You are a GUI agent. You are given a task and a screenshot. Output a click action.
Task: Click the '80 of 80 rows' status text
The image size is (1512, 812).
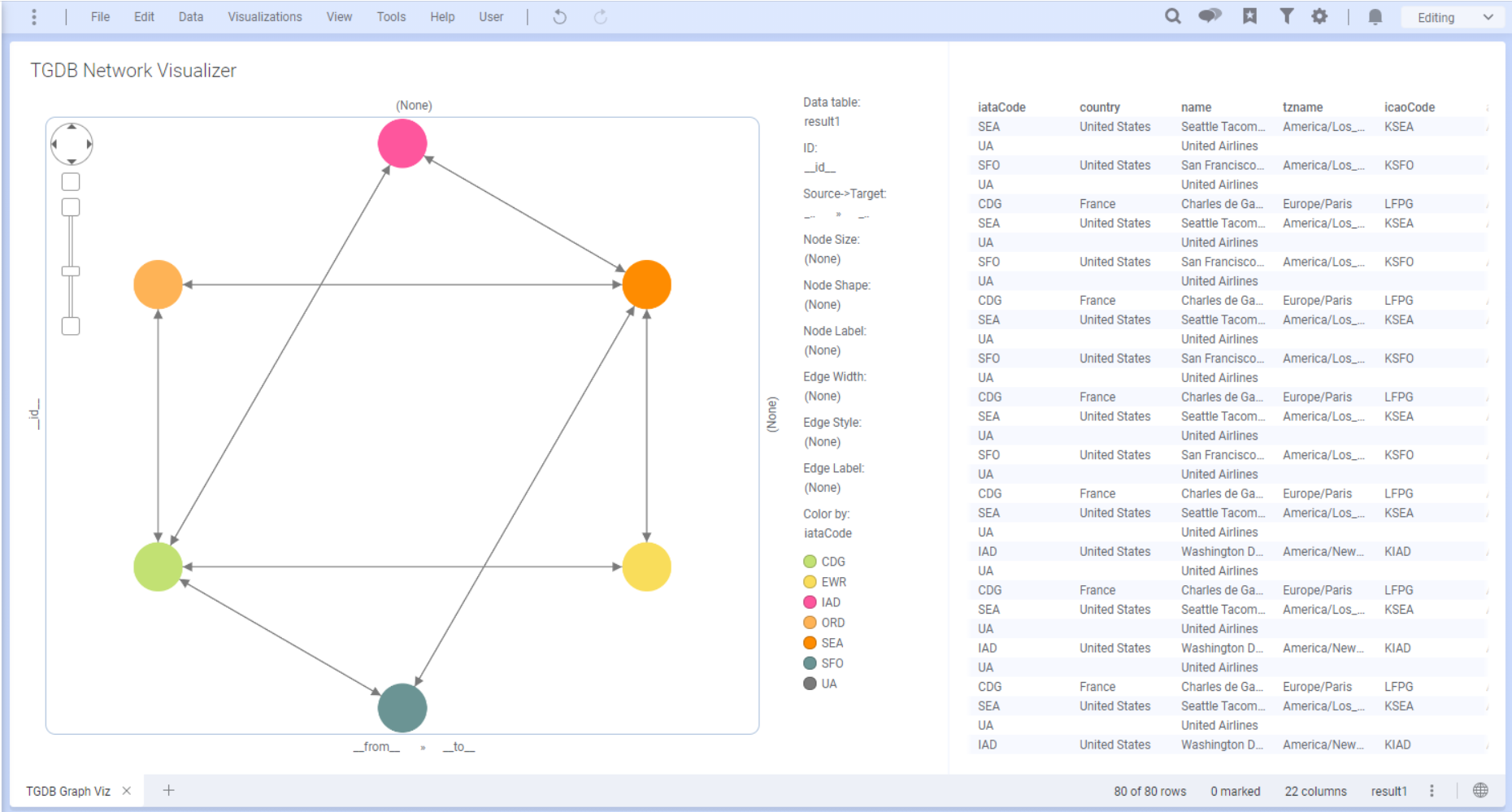tap(1150, 792)
